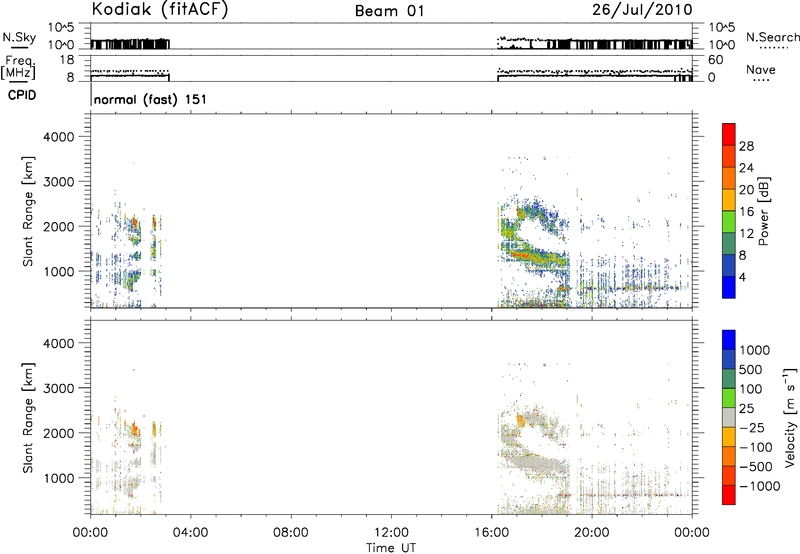
Task: Click the 'normal (fast) 151' annotation
Action: coord(150,99)
